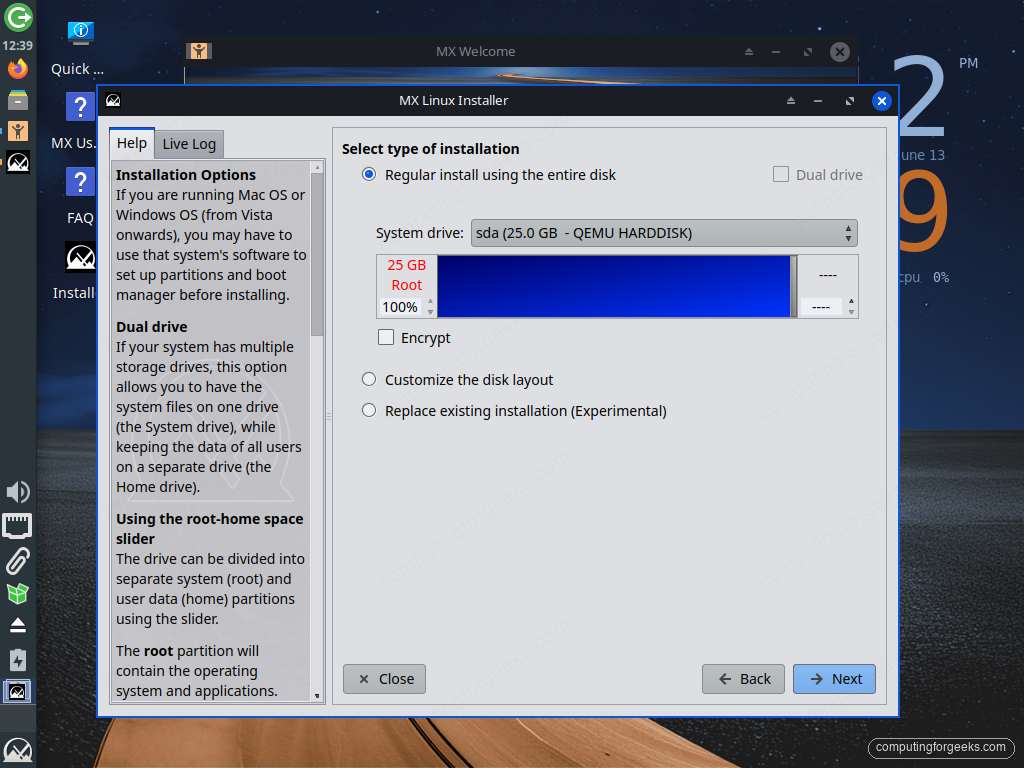The image size is (1024, 768).
Task: Switch to the Live Log tab
Action: [x=189, y=144]
